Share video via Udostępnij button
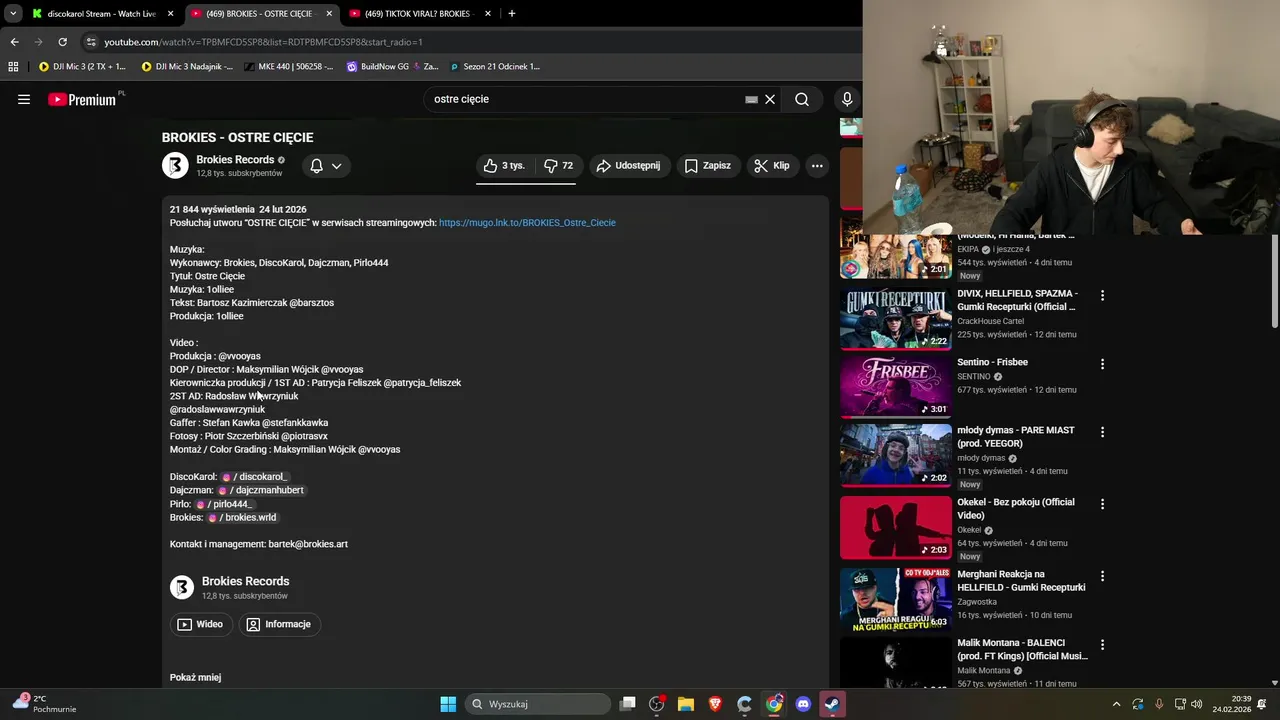The width and height of the screenshot is (1280, 720). (628, 166)
